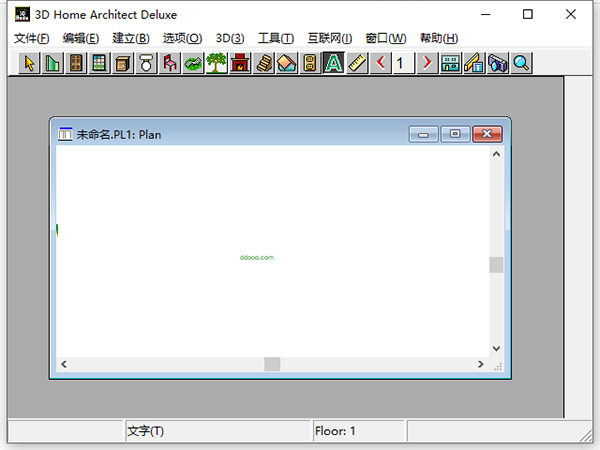Click the Plan window title icon
Image resolution: width=600 pixels, height=450 pixels.
(x=65, y=134)
